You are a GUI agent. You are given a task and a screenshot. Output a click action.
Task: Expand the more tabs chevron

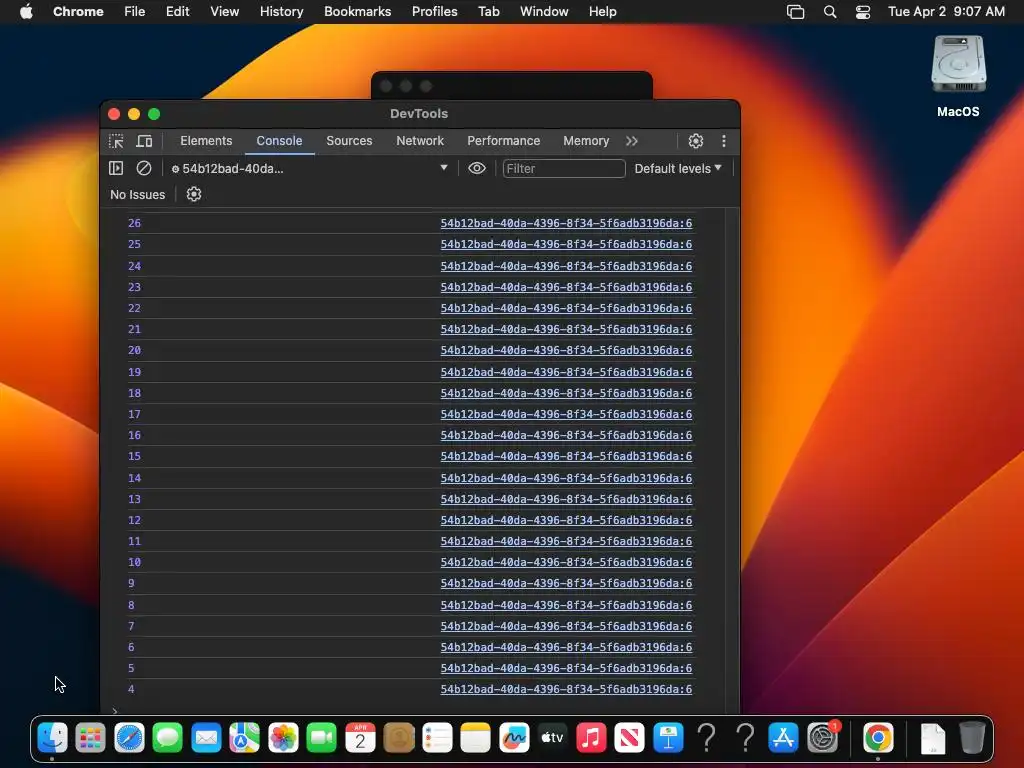click(632, 141)
